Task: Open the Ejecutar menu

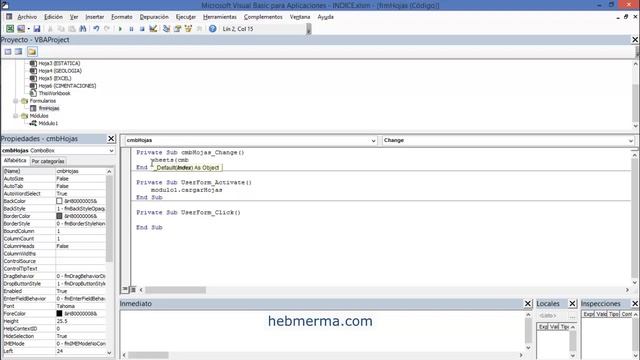Action: [186, 17]
